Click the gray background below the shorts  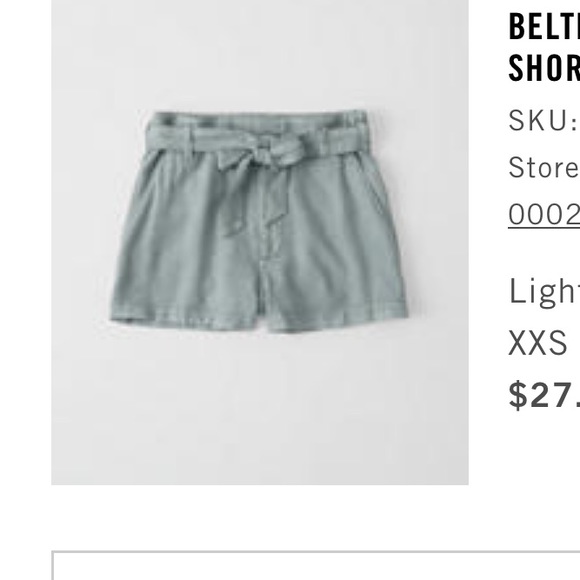(260, 407)
